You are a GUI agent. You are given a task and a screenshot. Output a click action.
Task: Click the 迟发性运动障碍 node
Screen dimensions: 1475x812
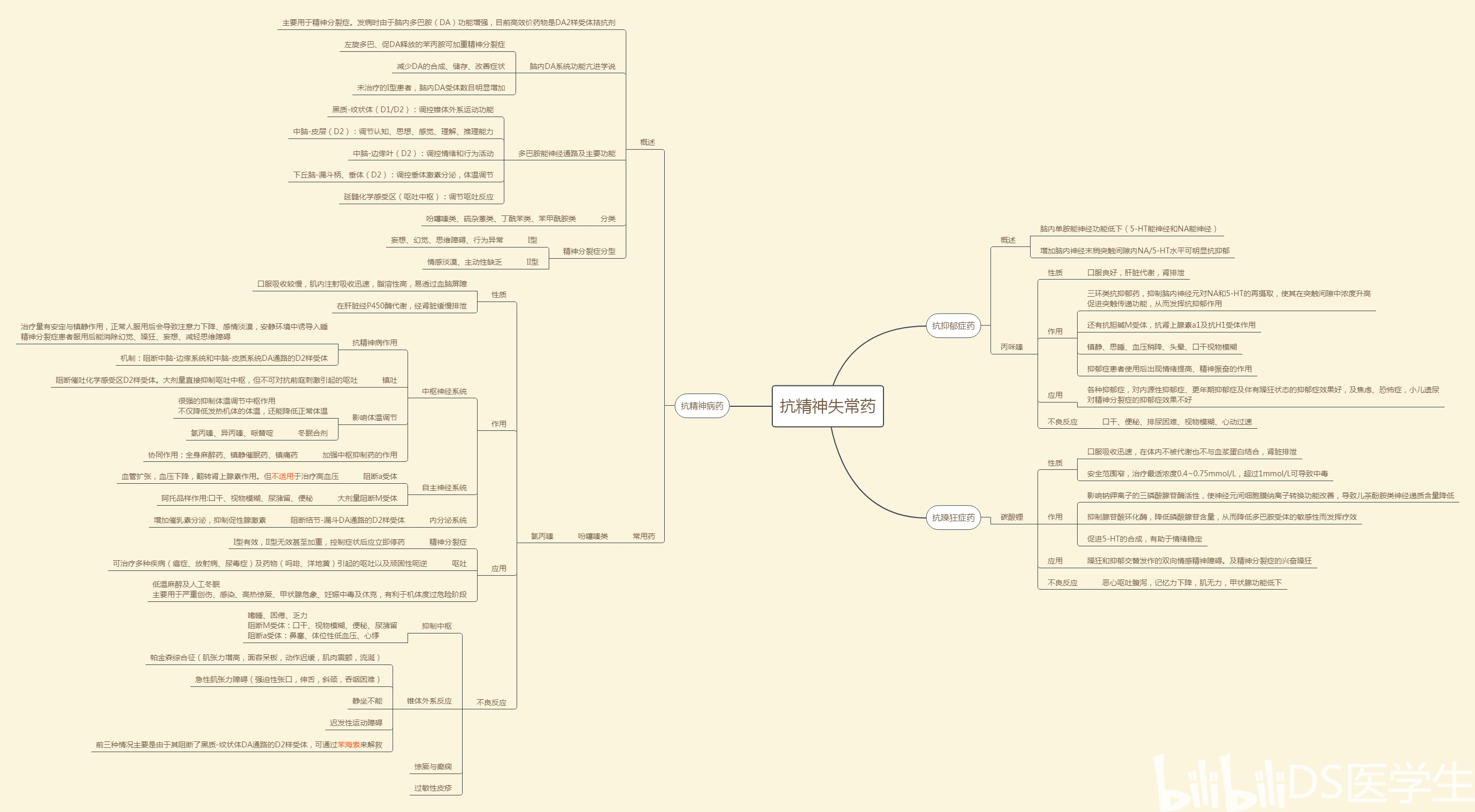[356, 723]
